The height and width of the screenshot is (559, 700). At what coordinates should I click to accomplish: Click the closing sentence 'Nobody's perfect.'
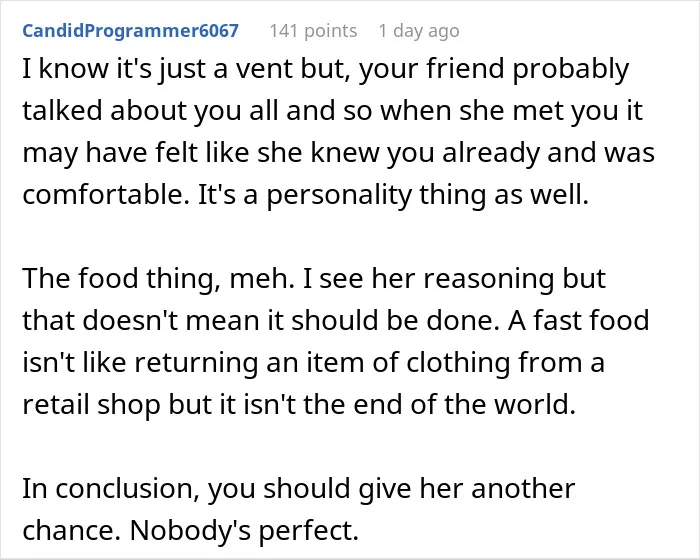[x=244, y=531]
